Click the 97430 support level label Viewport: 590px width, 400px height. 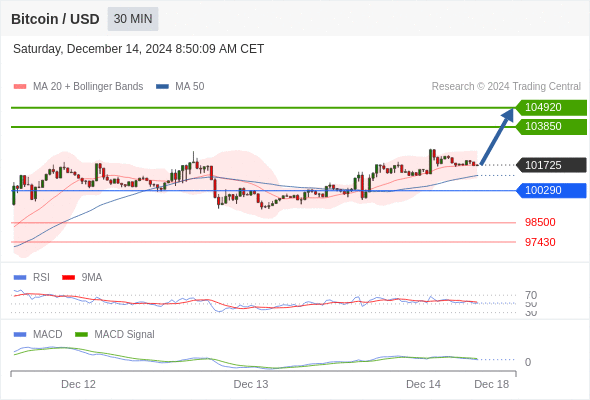(540, 242)
